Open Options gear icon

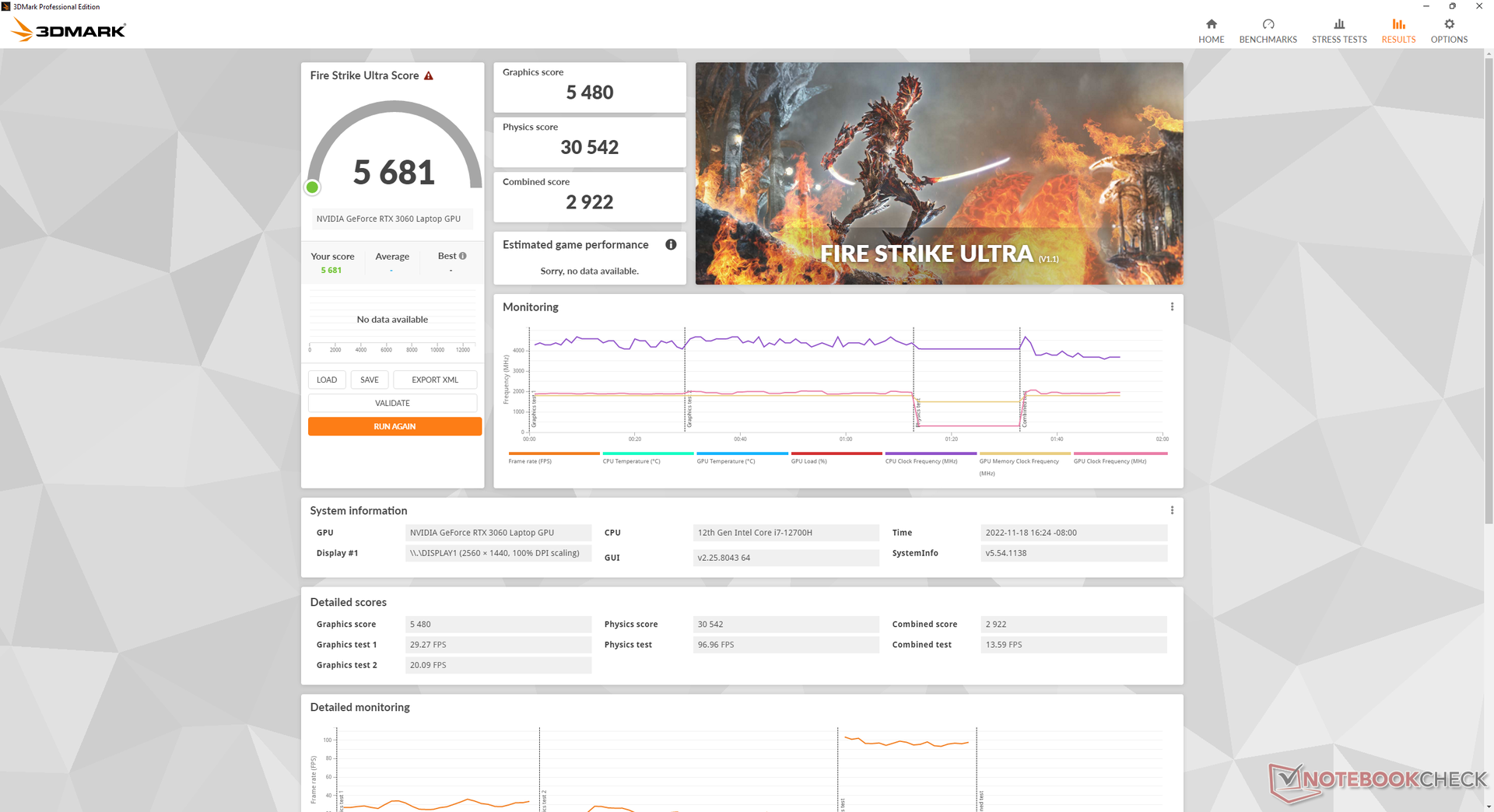click(1449, 24)
